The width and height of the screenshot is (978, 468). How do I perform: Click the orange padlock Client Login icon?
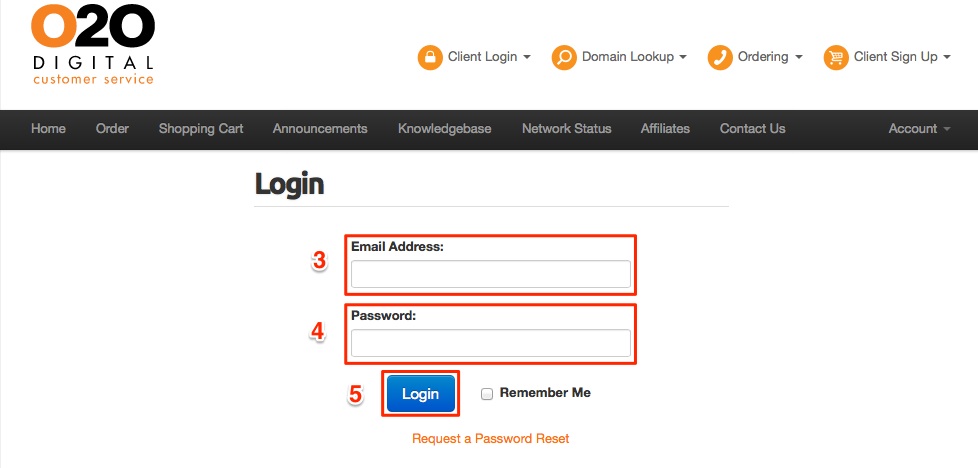tap(430, 57)
